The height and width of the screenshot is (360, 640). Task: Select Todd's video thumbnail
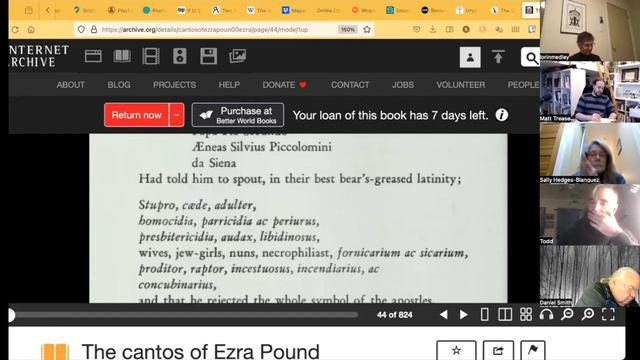(590, 214)
